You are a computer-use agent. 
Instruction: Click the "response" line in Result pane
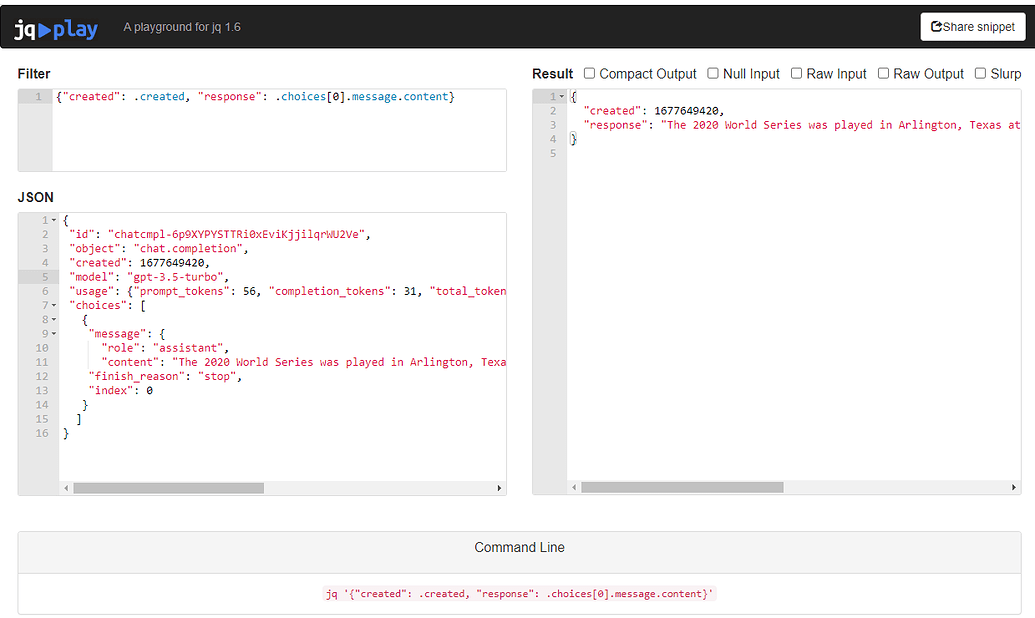(802, 125)
